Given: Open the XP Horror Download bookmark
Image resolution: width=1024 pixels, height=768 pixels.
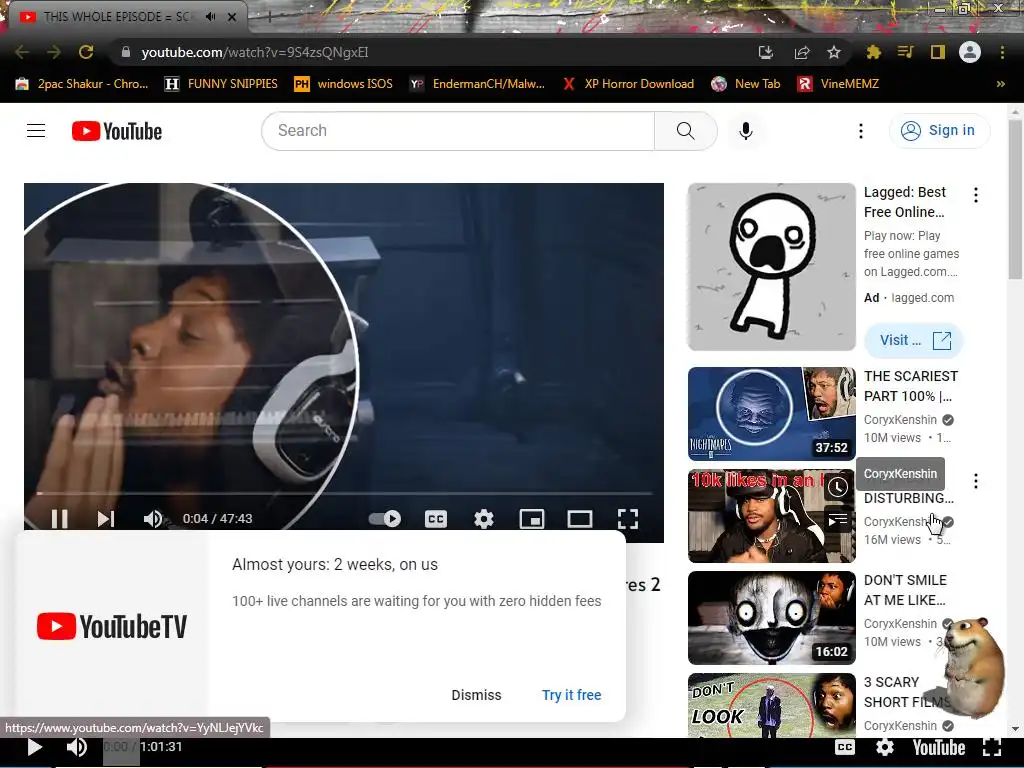Looking at the screenshot, I should tap(628, 84).
